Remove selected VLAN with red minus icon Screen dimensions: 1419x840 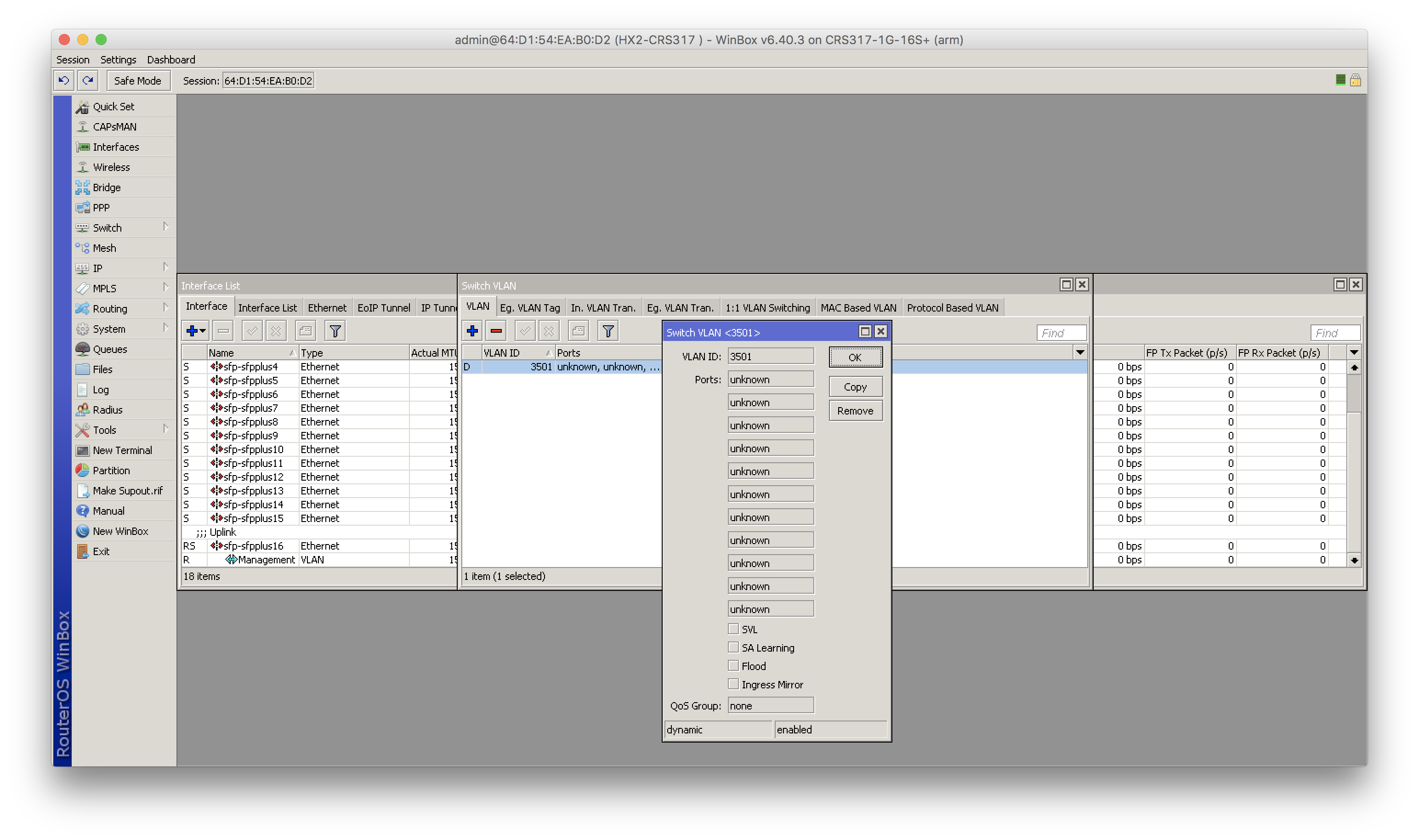coord(496,331)
